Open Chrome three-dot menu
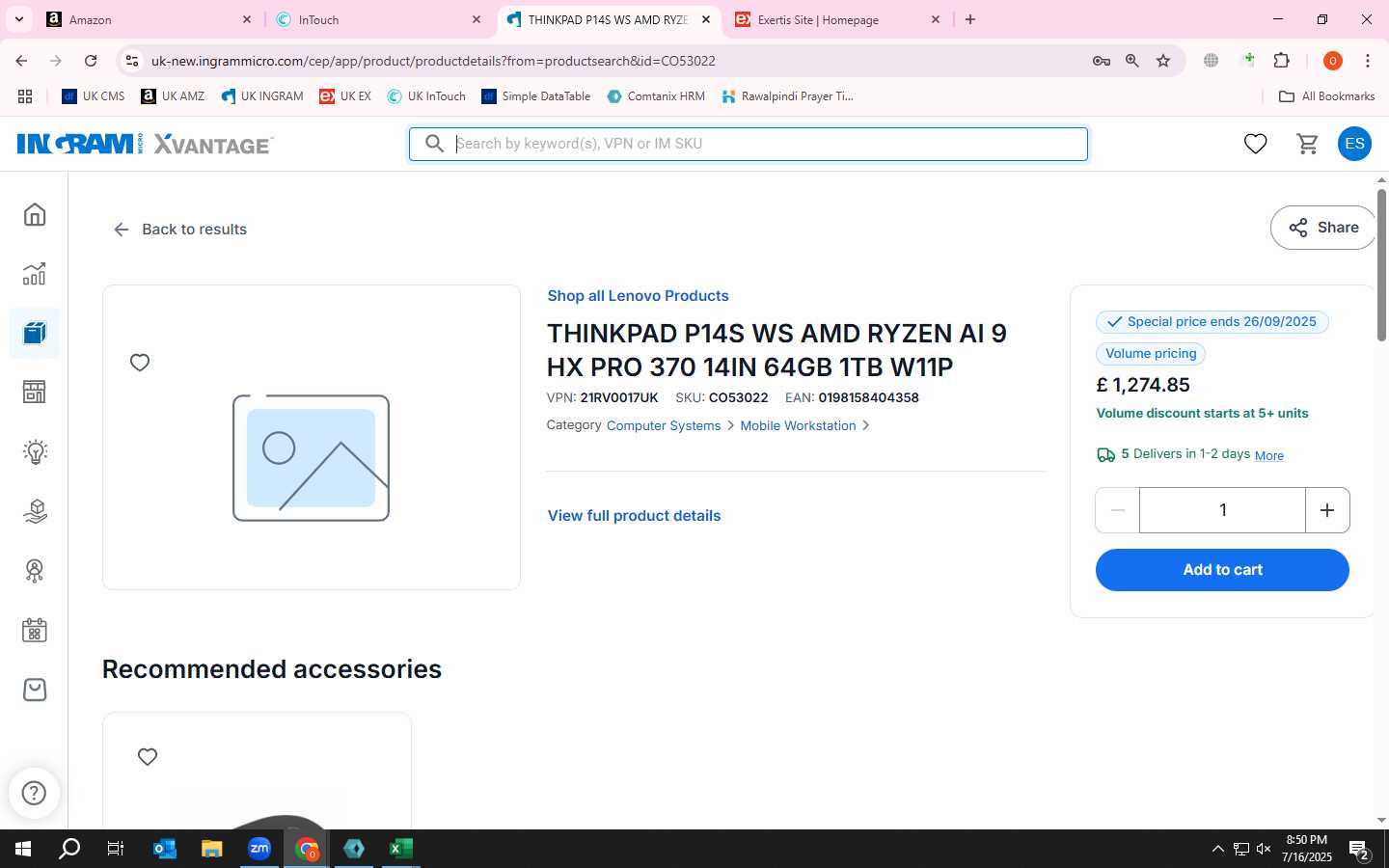 1368,61
